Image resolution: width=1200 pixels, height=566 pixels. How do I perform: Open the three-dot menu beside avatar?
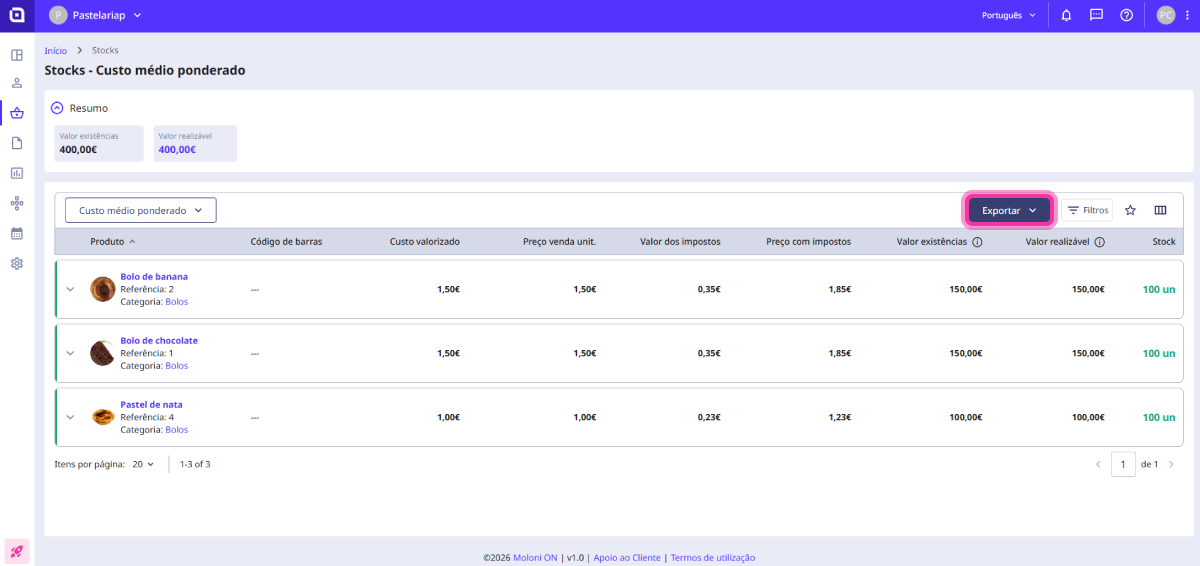[1185, 15]
